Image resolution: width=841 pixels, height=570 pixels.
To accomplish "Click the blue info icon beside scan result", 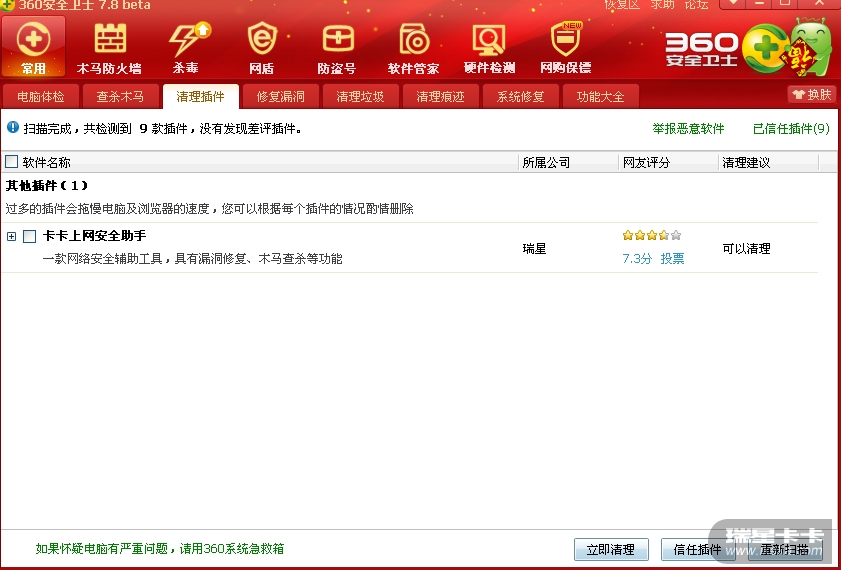I will click(13, 128).
